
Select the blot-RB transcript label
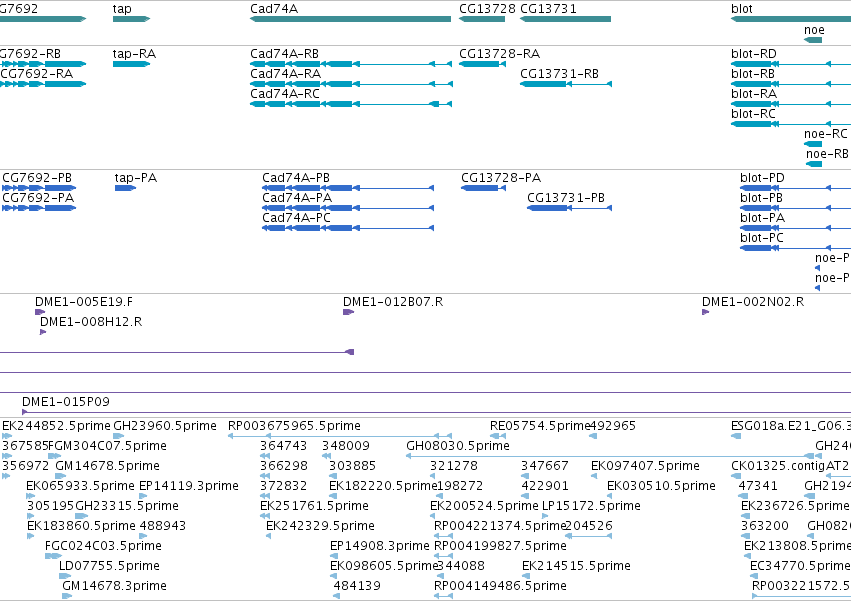tap(753, 73)
